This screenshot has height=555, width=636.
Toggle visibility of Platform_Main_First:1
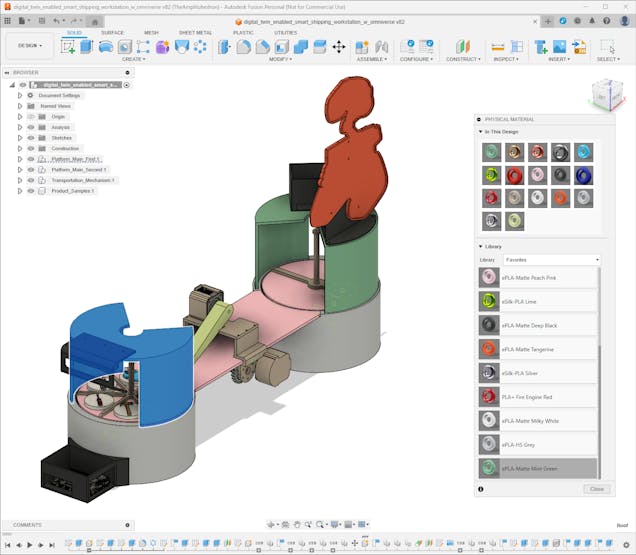pyautogui.click(x=31, y=159)
